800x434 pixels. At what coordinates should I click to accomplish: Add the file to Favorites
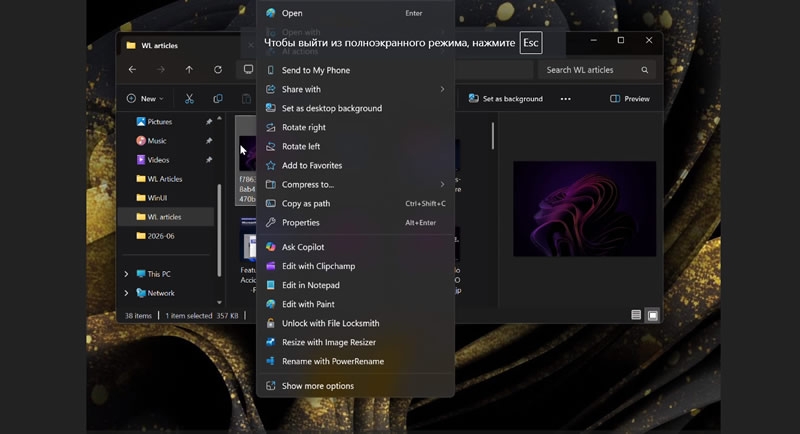click(x=355, y=165)
